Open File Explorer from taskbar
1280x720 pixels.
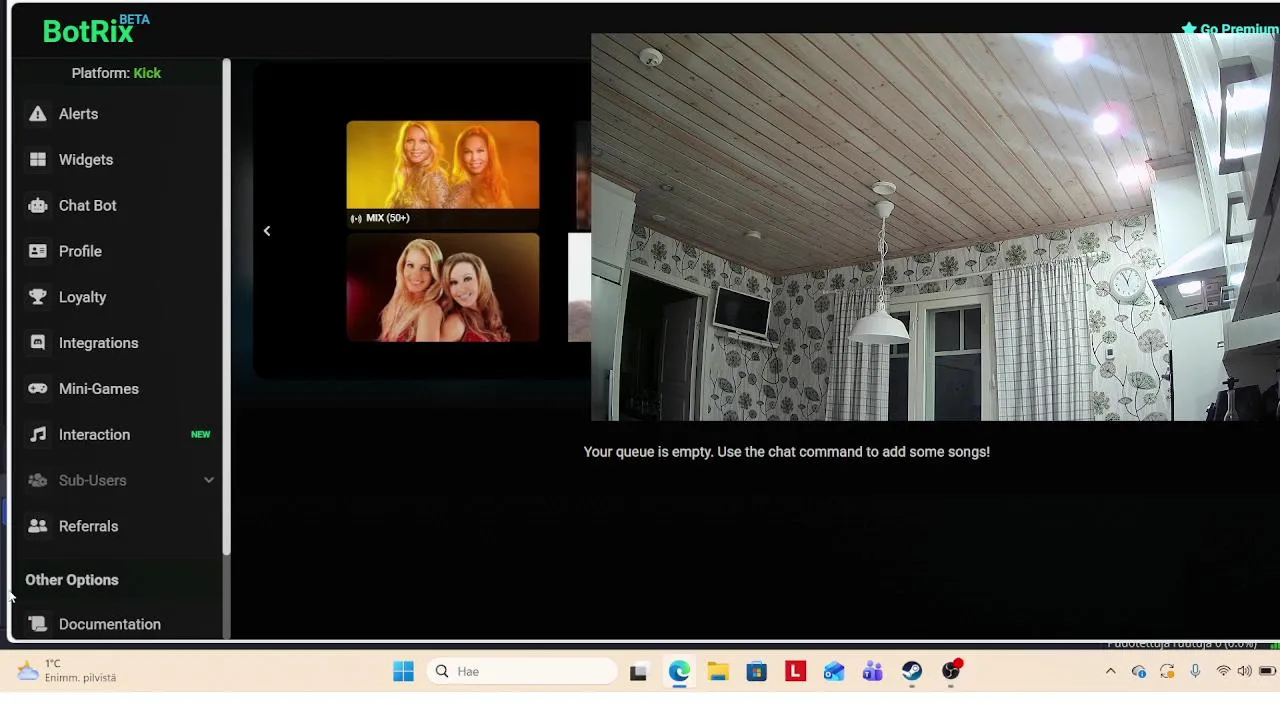point(718,672)
